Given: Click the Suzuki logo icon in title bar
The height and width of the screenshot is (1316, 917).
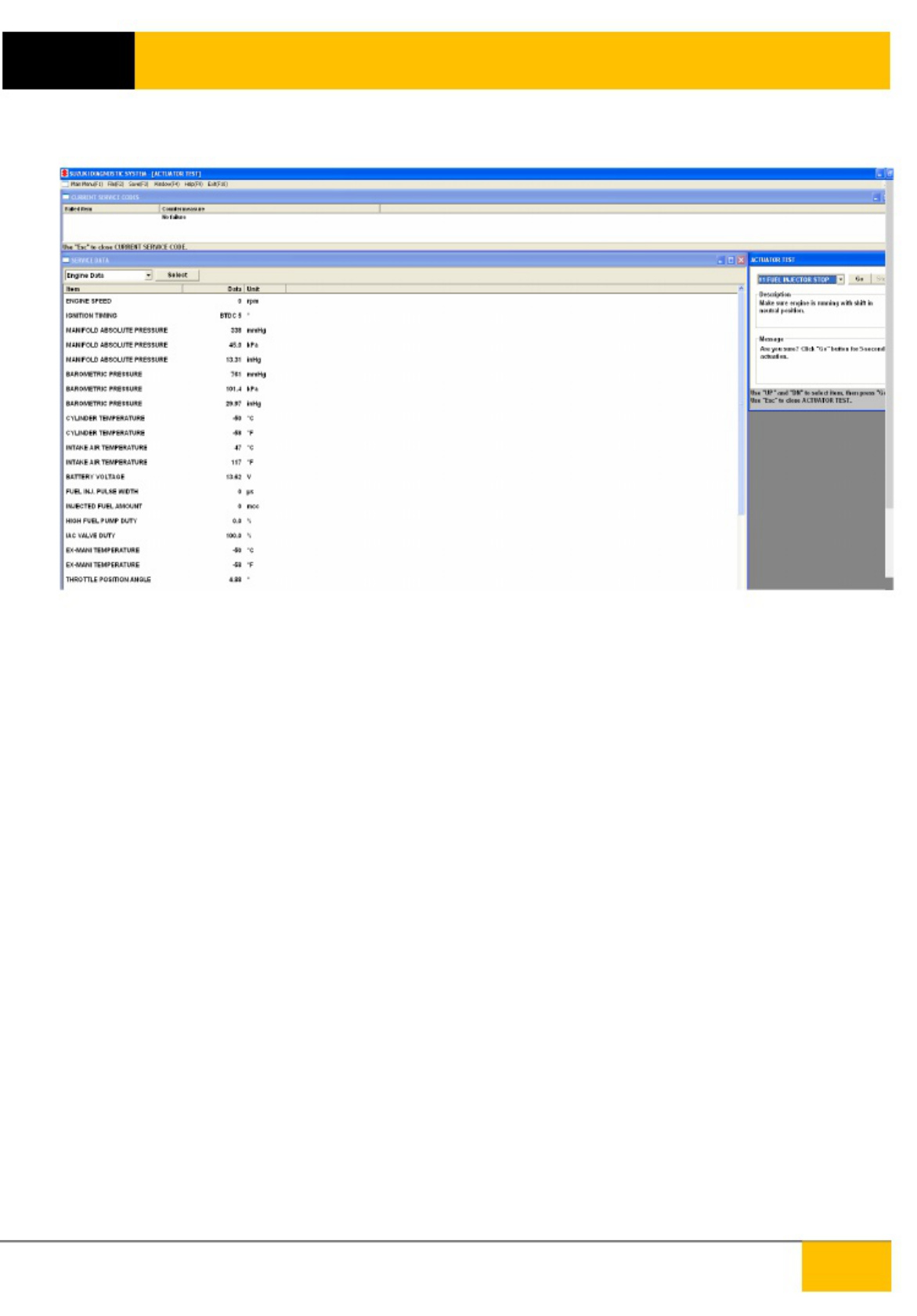Looking at the screenshot, I should [65, 174].
